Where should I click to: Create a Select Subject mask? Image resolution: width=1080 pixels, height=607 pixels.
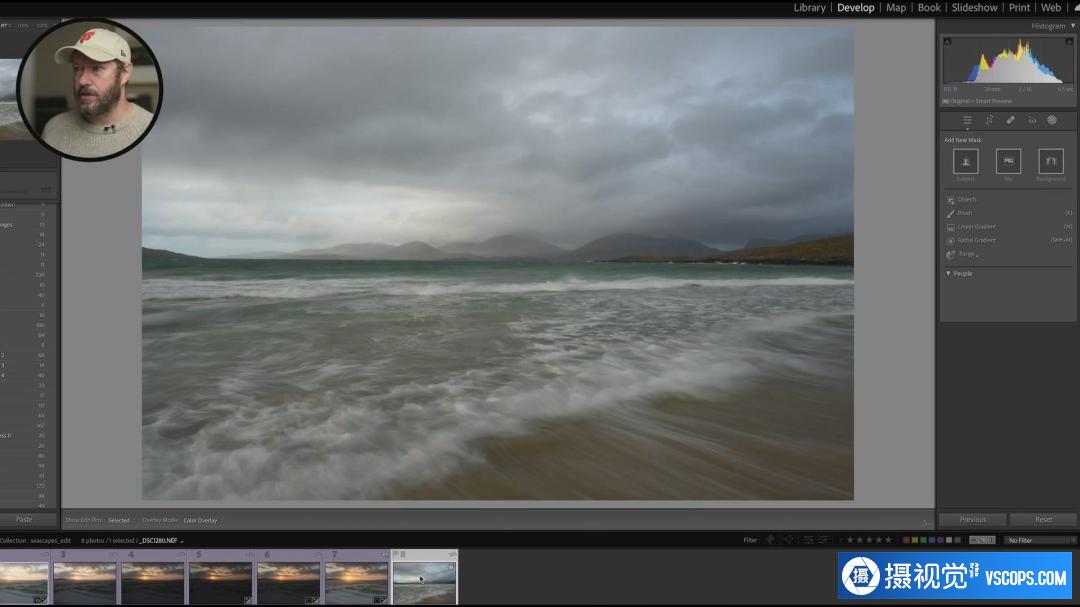tap(966, 161)
